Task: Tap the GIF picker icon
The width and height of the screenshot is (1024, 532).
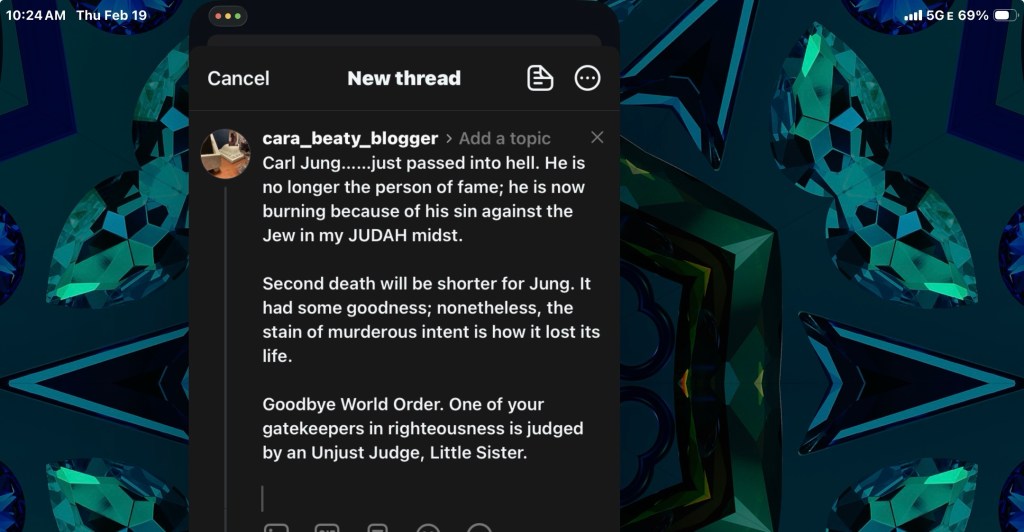Action: (327, 527)
